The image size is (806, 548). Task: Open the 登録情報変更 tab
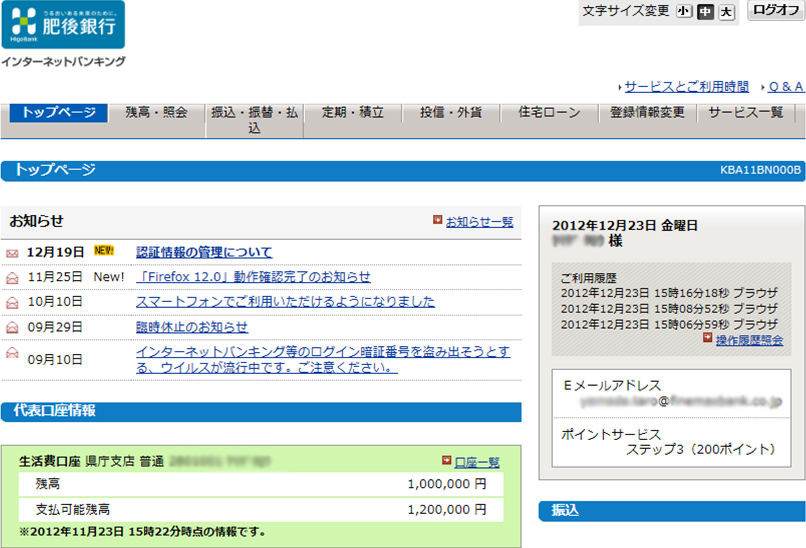click(647, 113)
